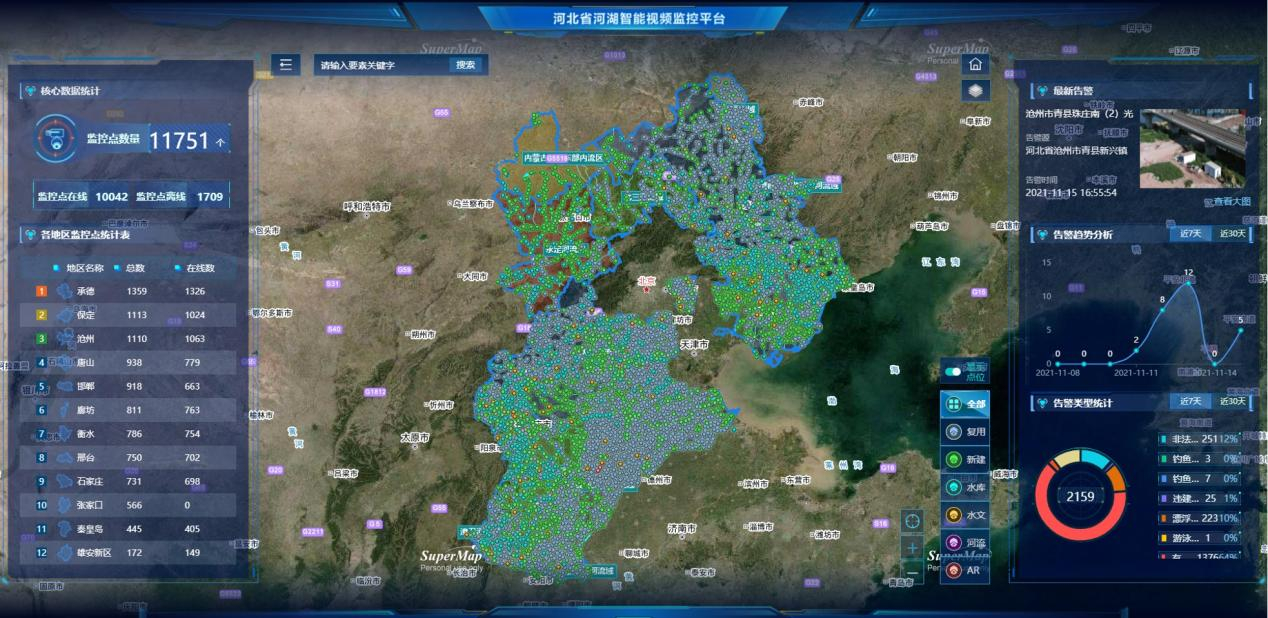Screen dimensions: 1268x618
Task: Switch alarm trend to 近30天
Action: coord(1232,234)
